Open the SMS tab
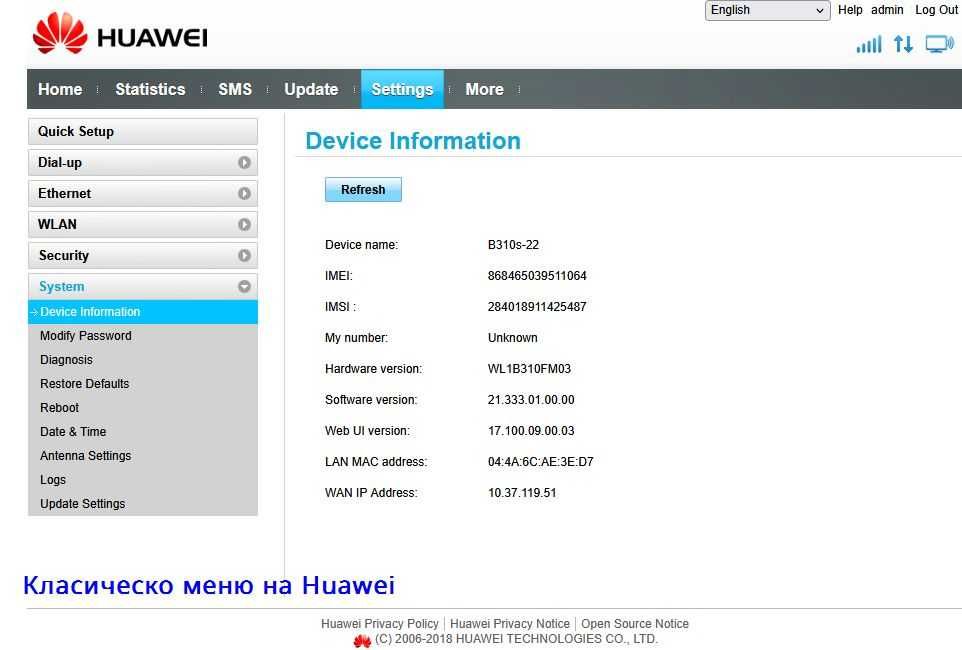The height and width of the screenshot is (650, 962). (x=235, y=90)
